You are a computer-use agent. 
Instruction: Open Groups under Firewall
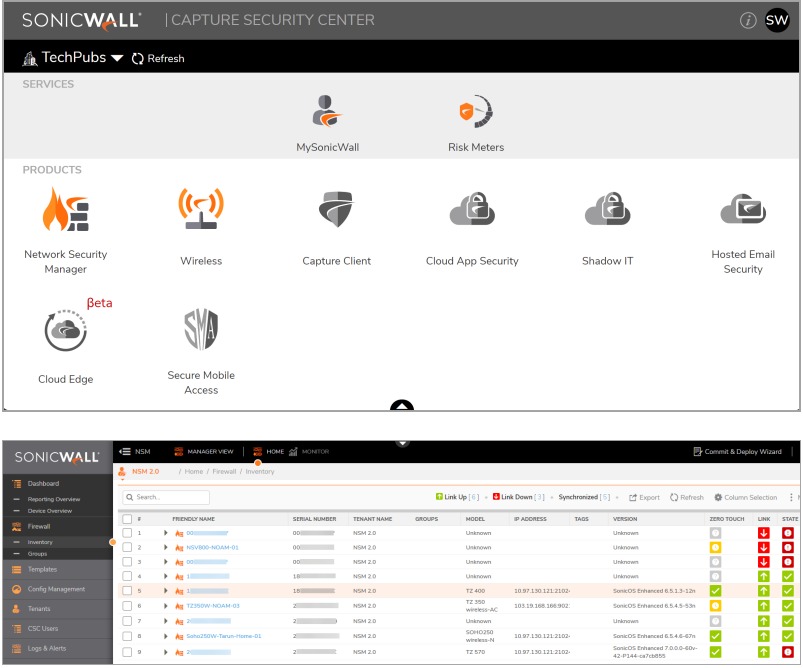click(37, 554)
